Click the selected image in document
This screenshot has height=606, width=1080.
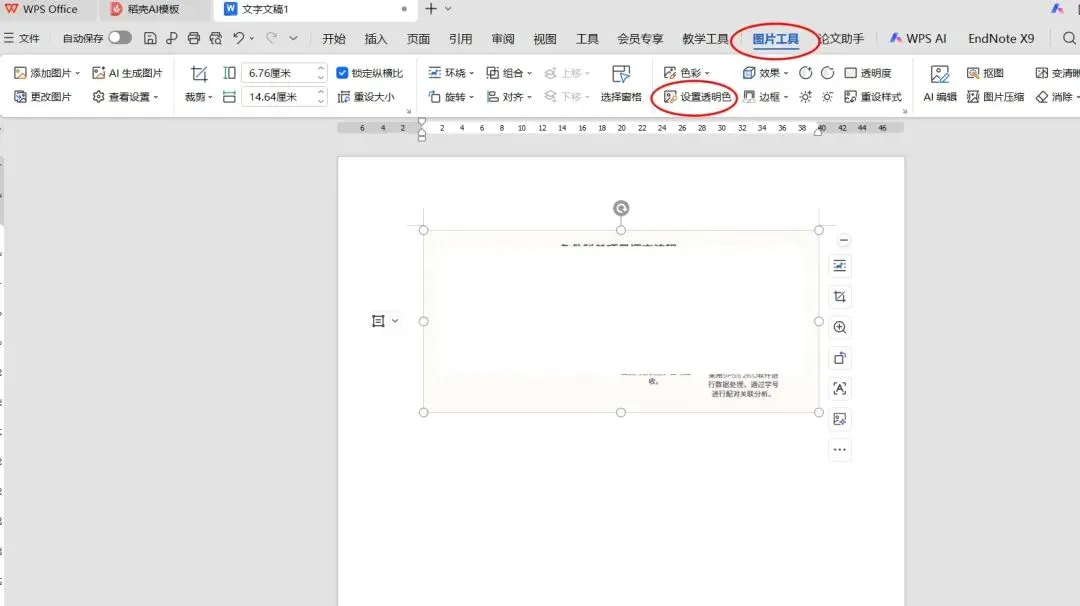[621, 321]
